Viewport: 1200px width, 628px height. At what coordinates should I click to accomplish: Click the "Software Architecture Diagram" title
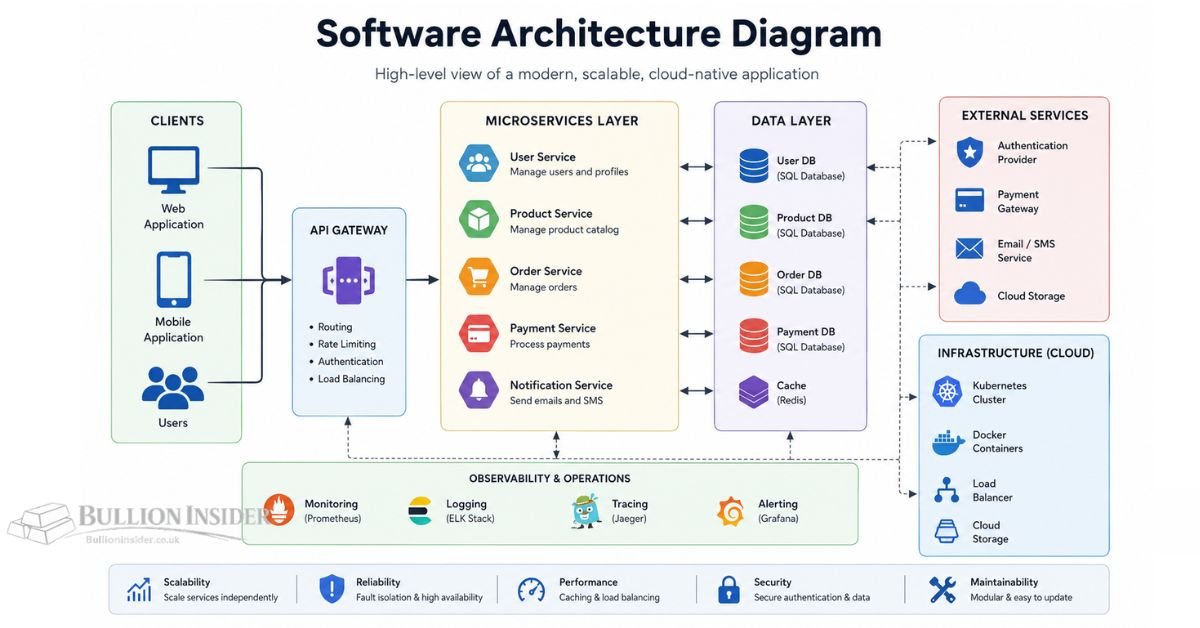pos(599,33)
